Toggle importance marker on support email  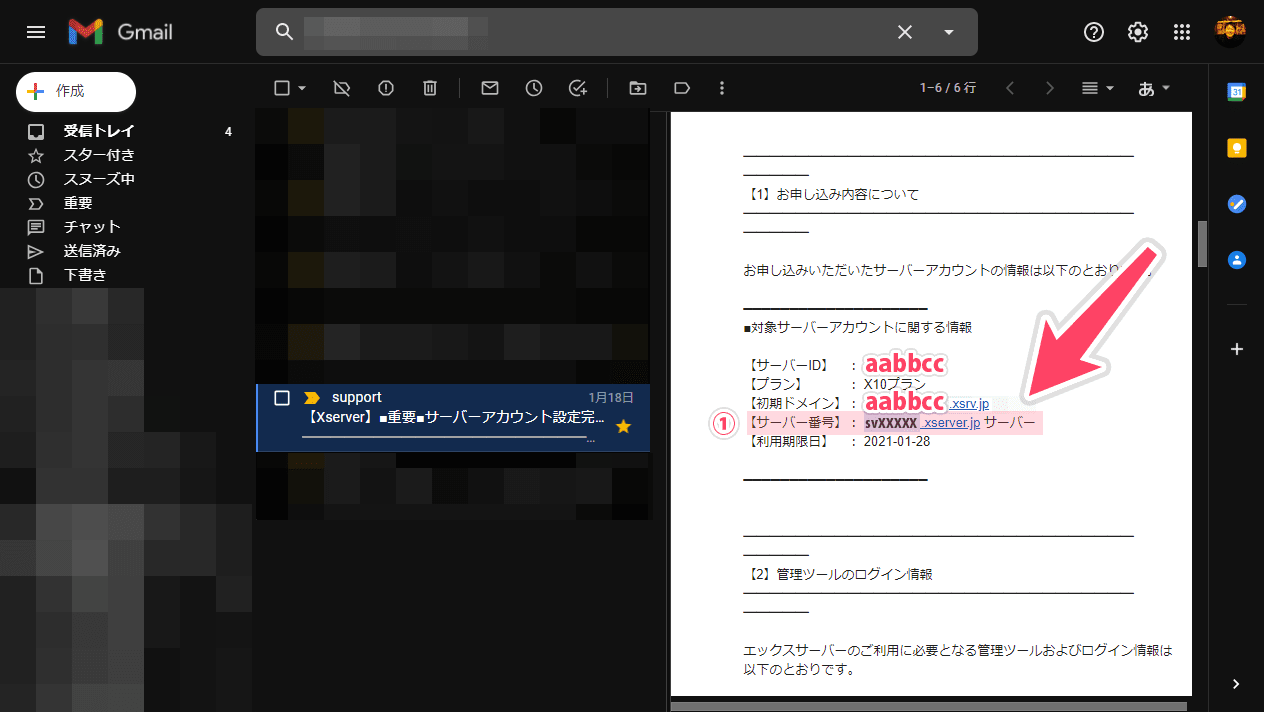tap(311, 398)
